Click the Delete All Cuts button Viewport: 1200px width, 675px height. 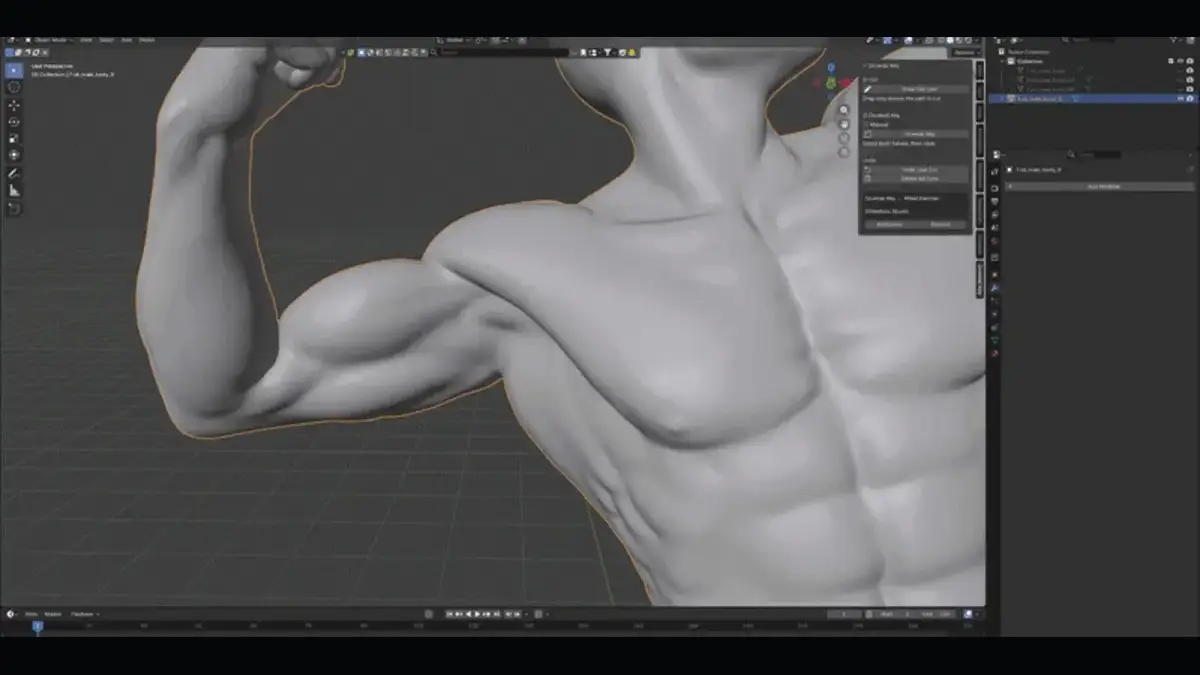916,178
